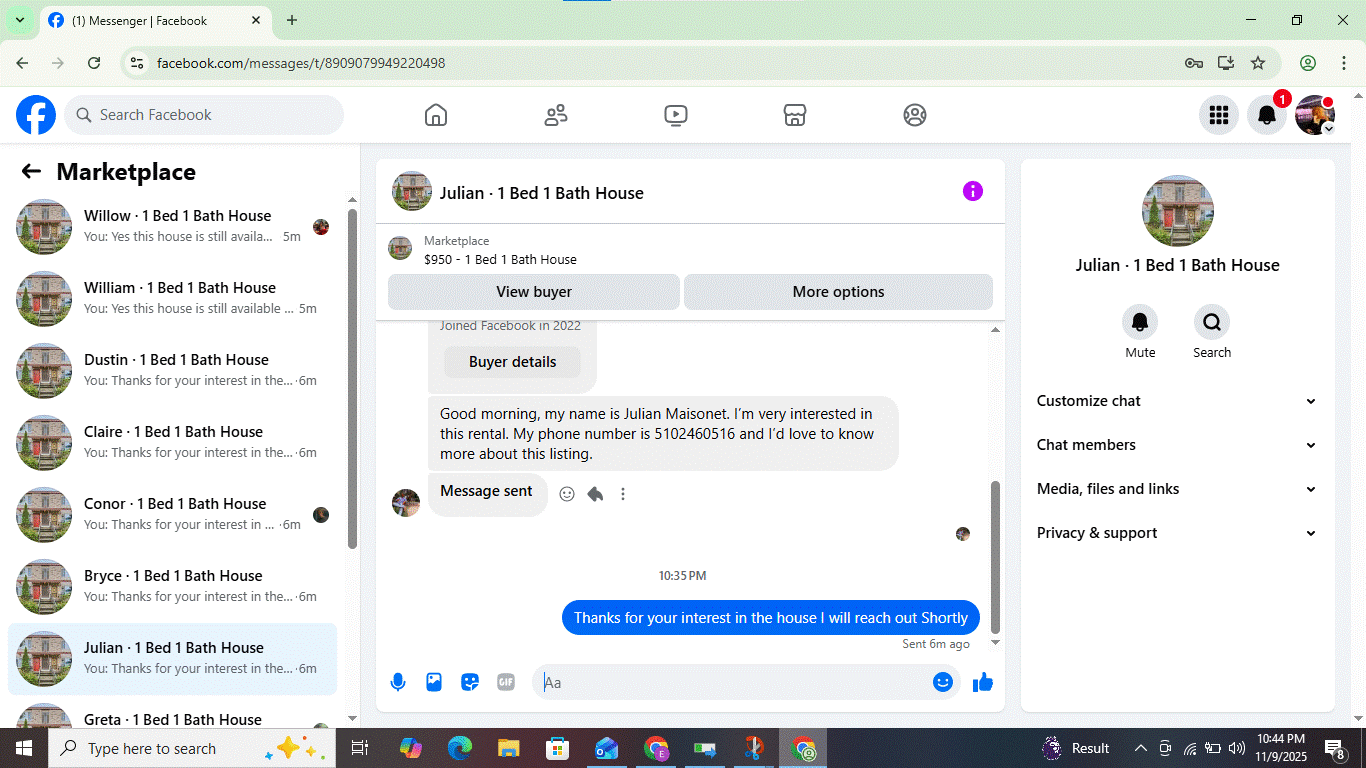Image resolution: width=1366 pixels, height=768 pixels.
Task: Open Bryce's 1 Bed 1 Bath House chat
Action: coord(173,586)
